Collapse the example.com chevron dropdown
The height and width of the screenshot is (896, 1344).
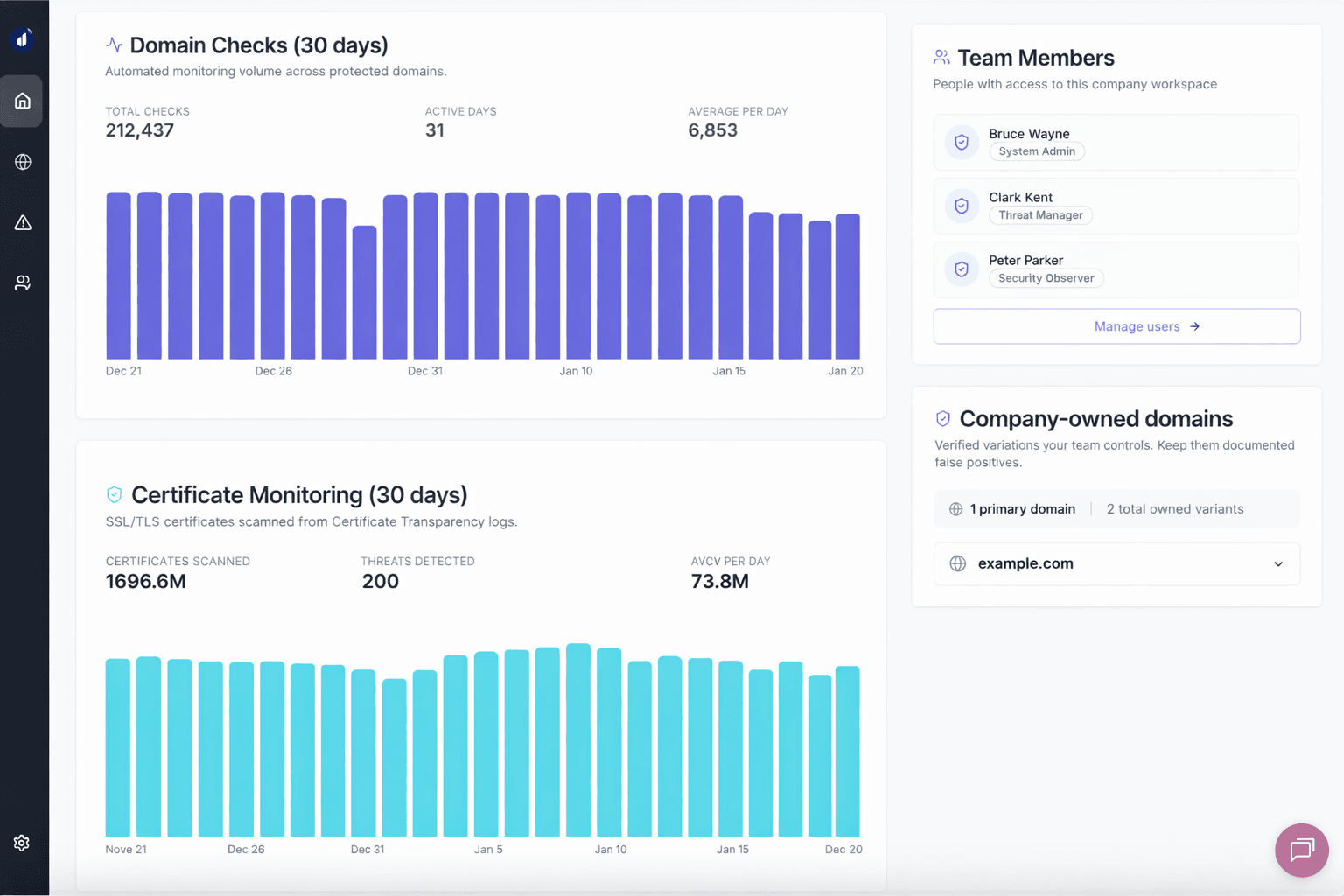click(1278, 564)
